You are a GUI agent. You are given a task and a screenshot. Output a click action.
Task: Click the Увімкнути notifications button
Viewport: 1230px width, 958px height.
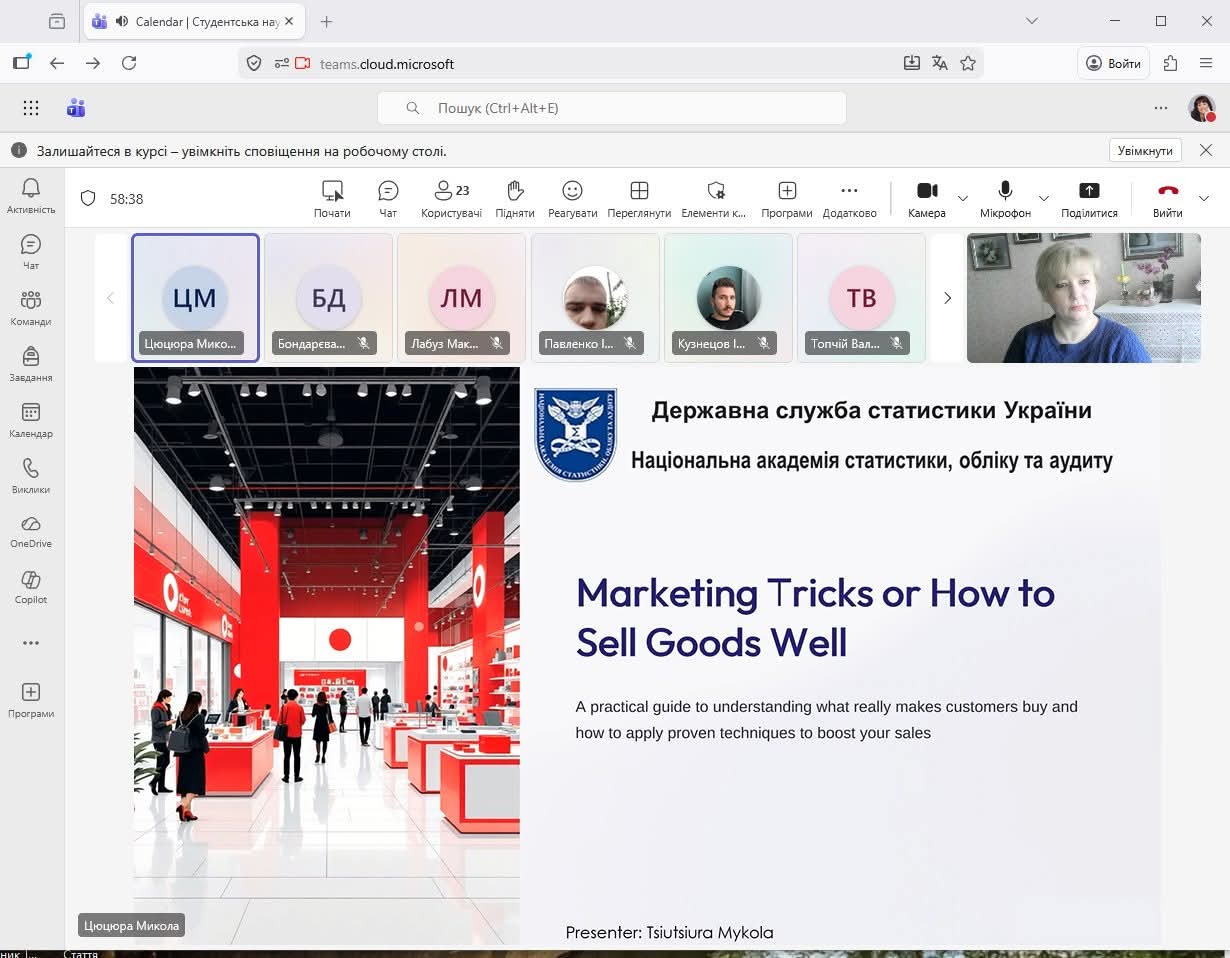coord(1145,150)
